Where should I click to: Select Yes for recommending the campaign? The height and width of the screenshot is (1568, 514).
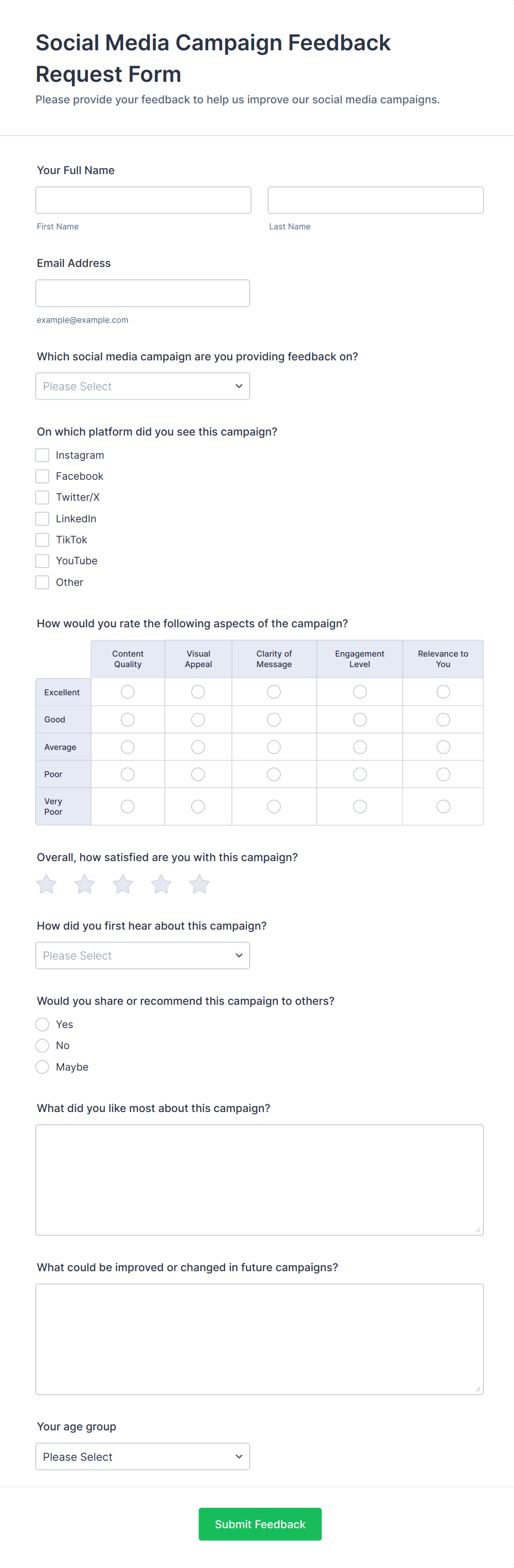coord(42,1025)
